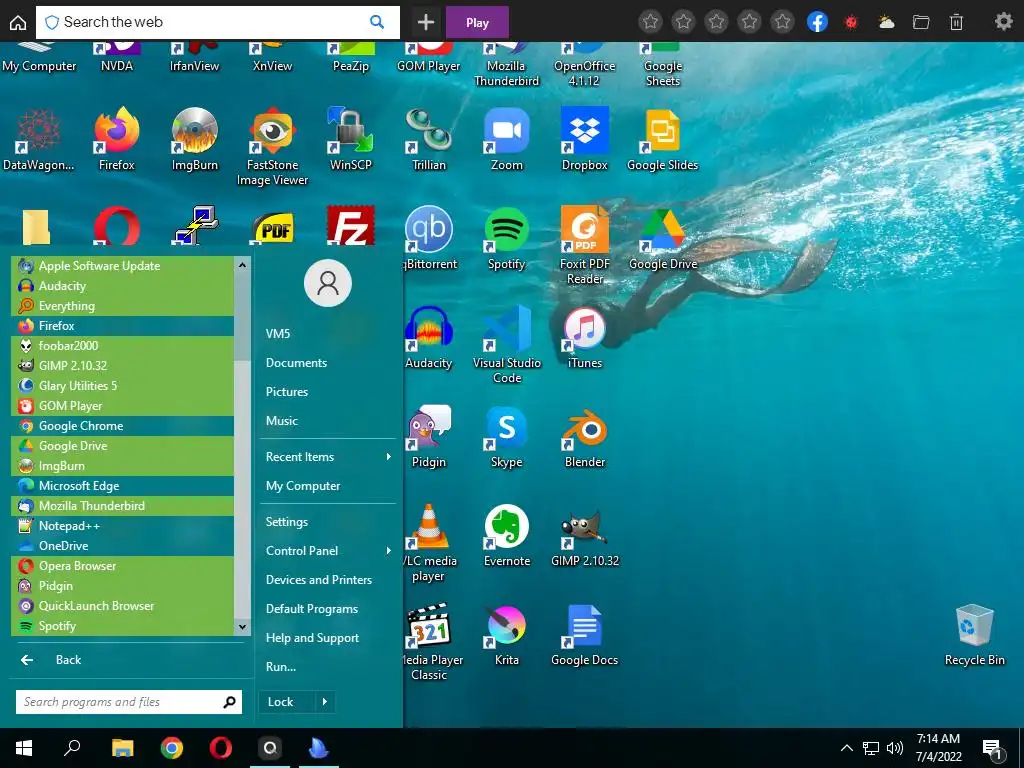
Task: Open the notification center icon
Action: point(992,749)
